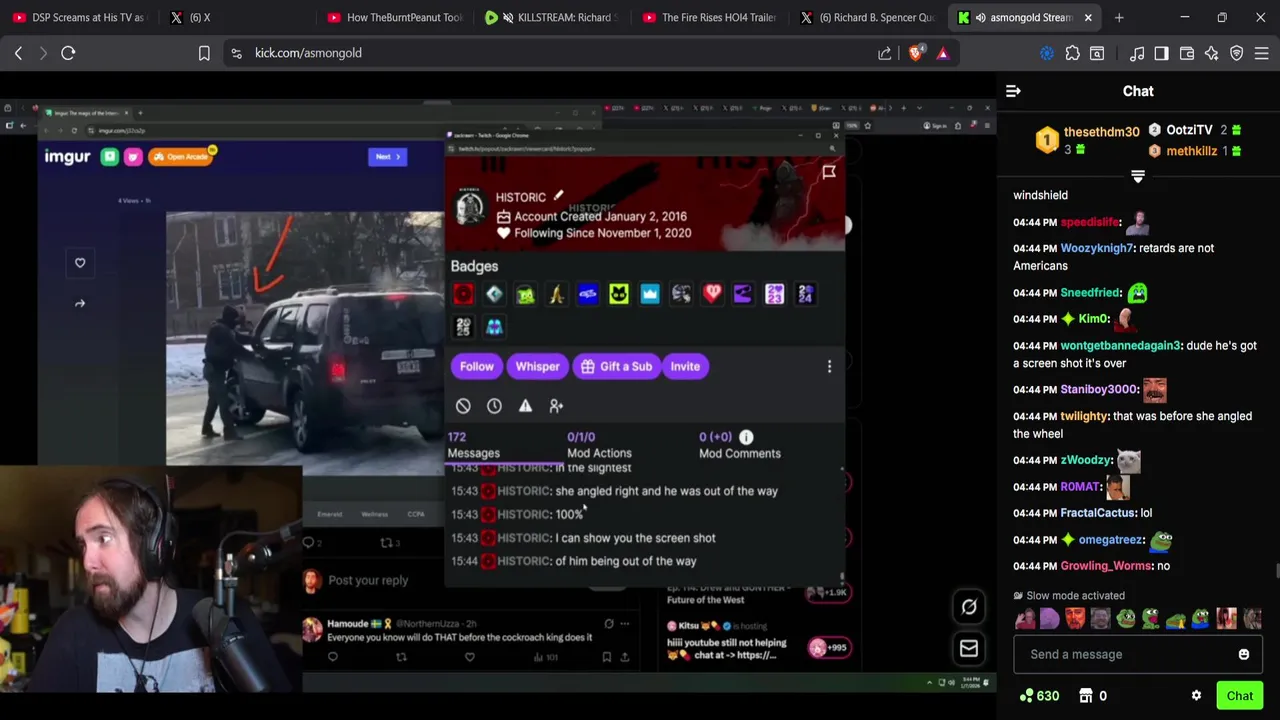
Task: Switch to The Fire Rises HOI4 Trailer tab
Action: coord(710,17)
